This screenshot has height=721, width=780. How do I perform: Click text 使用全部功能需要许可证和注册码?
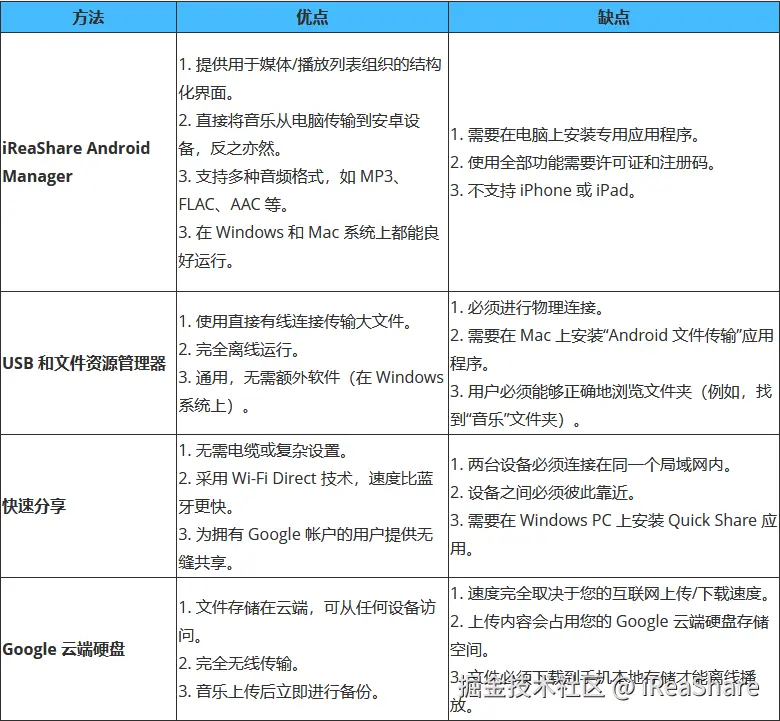[x=583, y=162]
